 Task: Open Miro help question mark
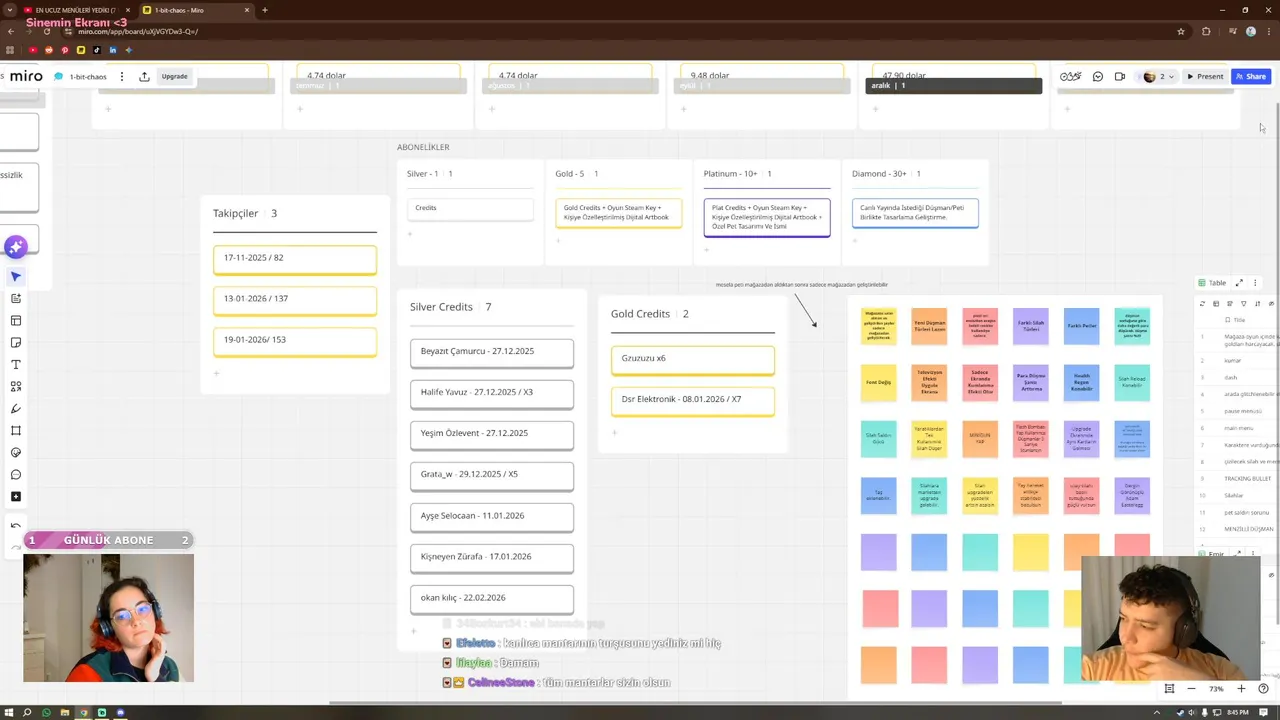(x=1263, y=689)
